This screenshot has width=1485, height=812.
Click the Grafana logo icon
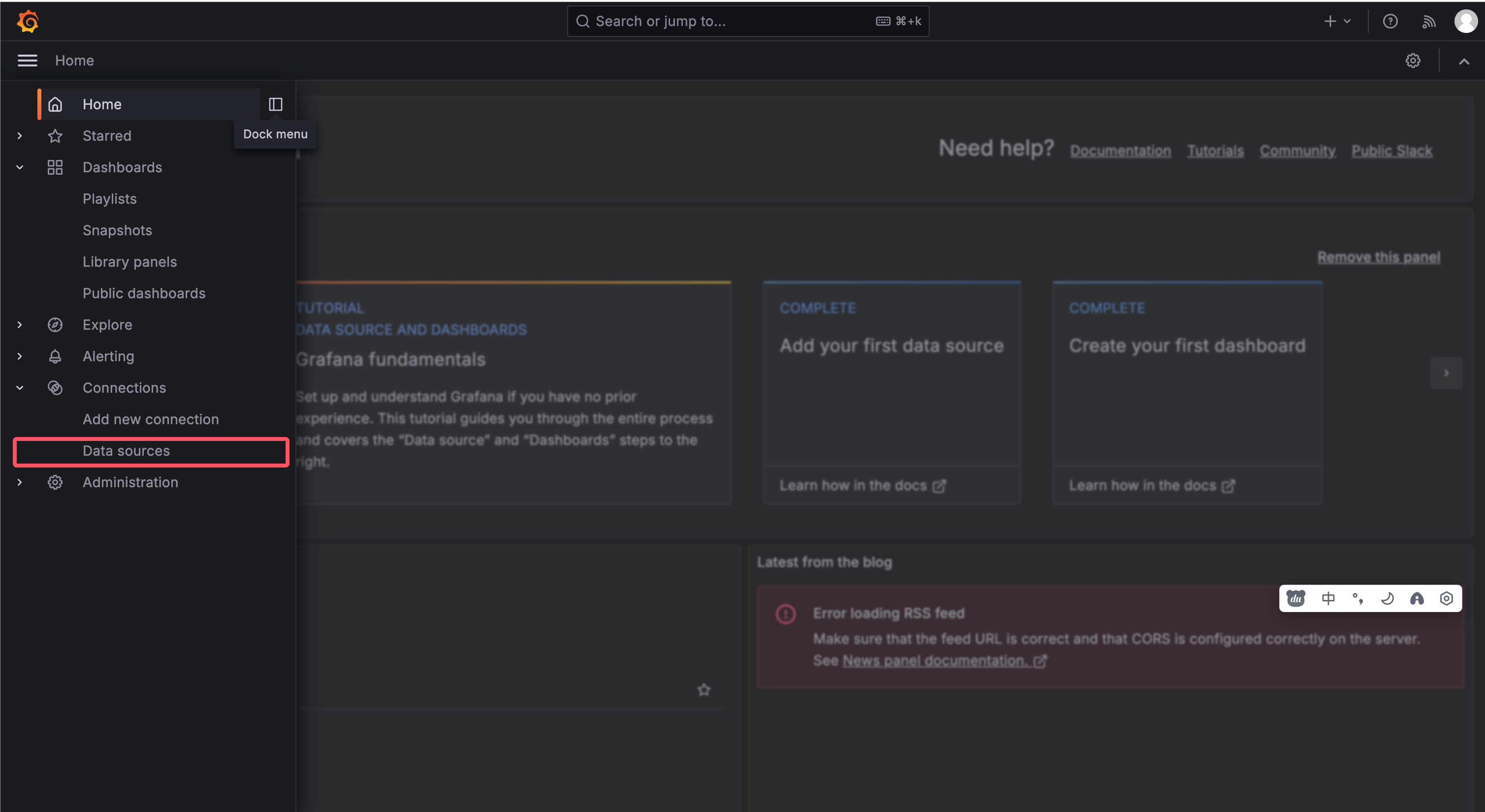click(27, 20)
